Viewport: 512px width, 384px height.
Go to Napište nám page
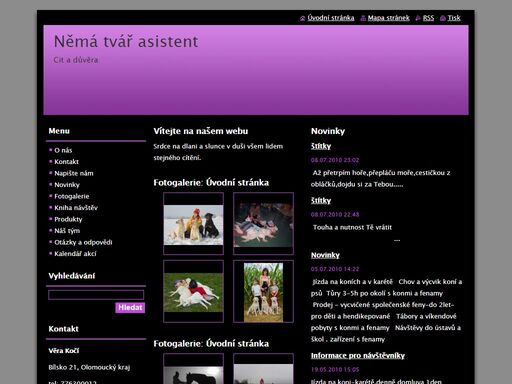point(74,173)
